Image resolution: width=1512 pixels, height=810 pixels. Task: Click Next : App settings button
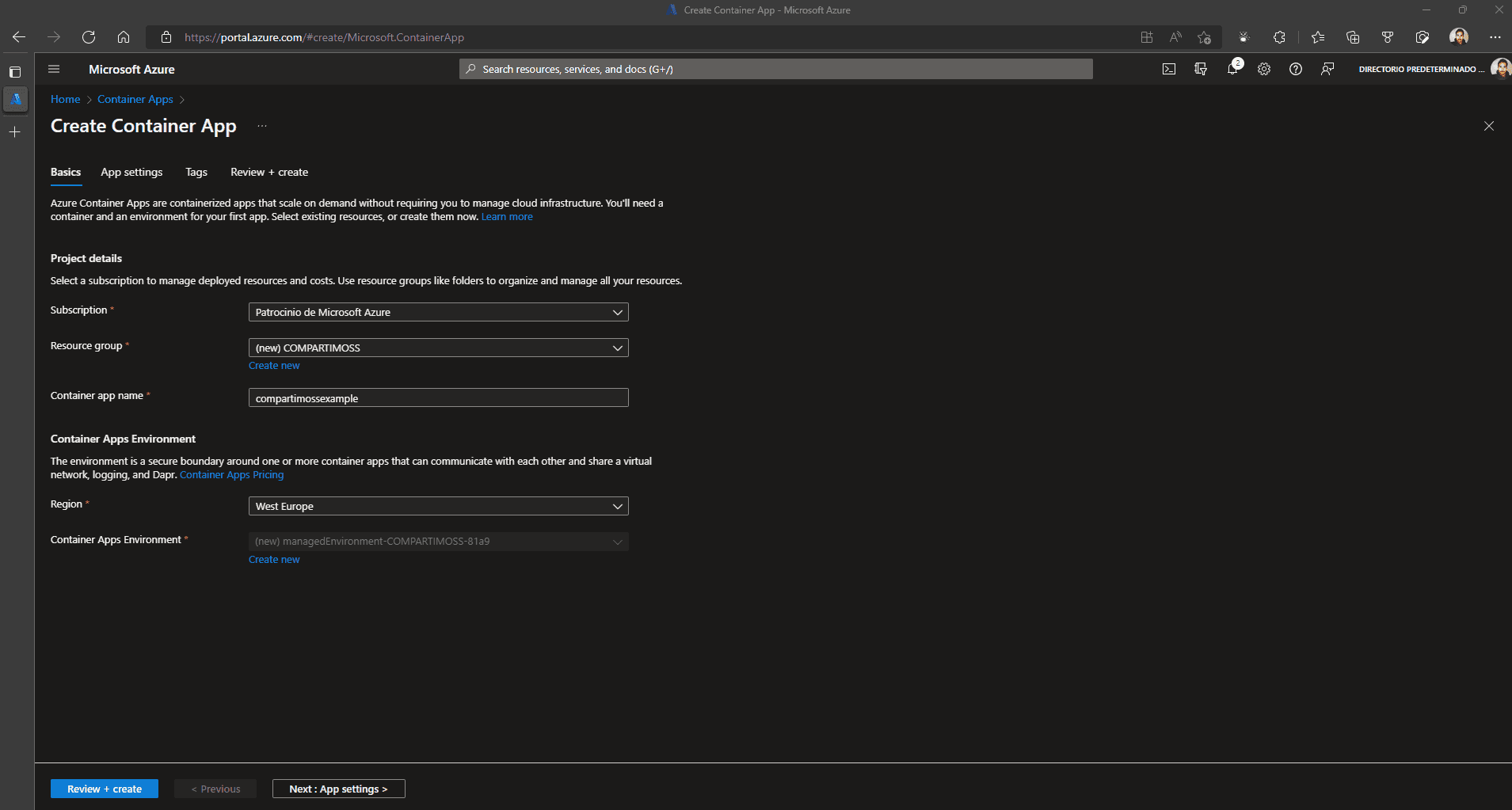[339, 789]
